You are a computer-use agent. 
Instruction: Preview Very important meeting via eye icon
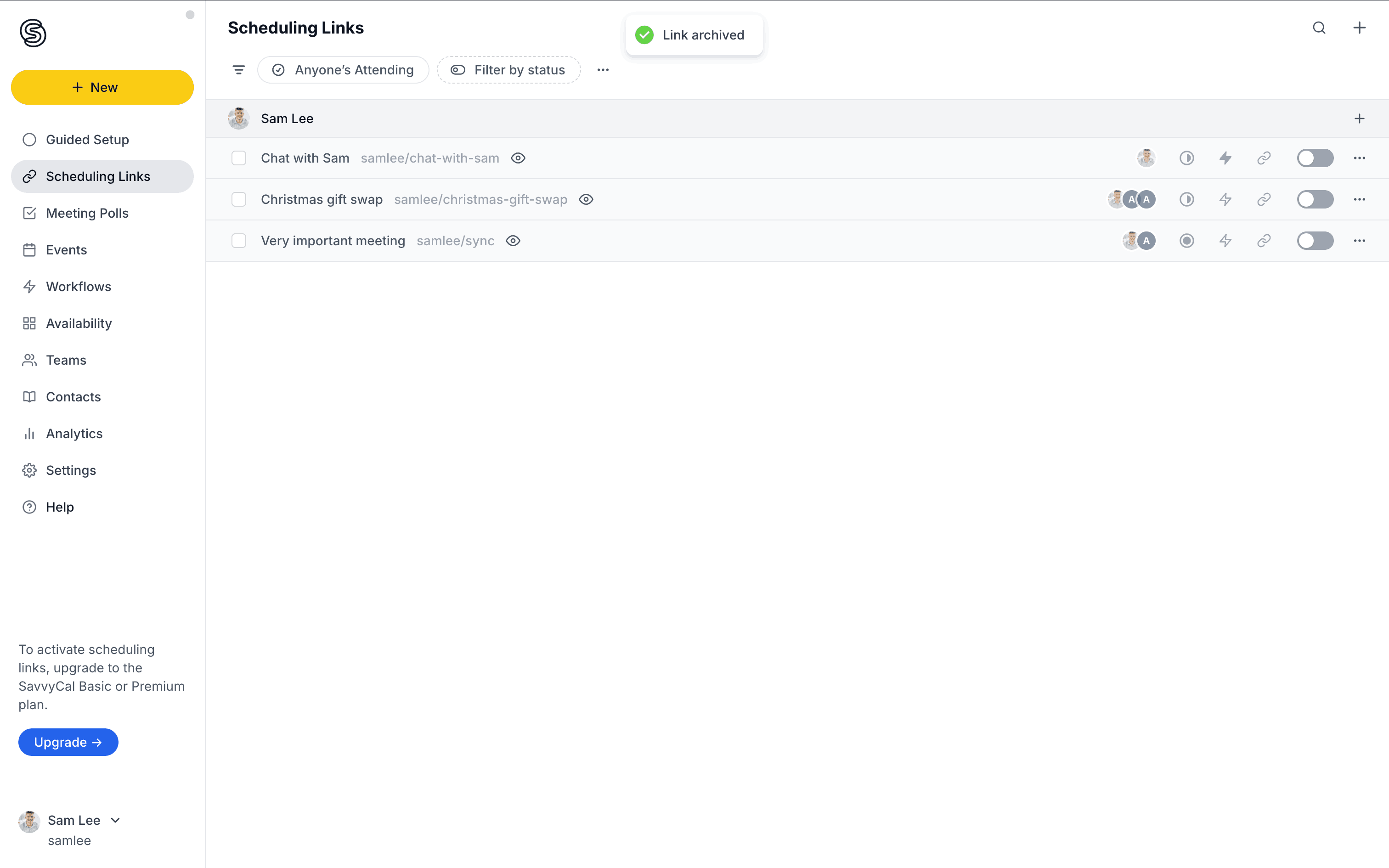click(x=513, y=241)
